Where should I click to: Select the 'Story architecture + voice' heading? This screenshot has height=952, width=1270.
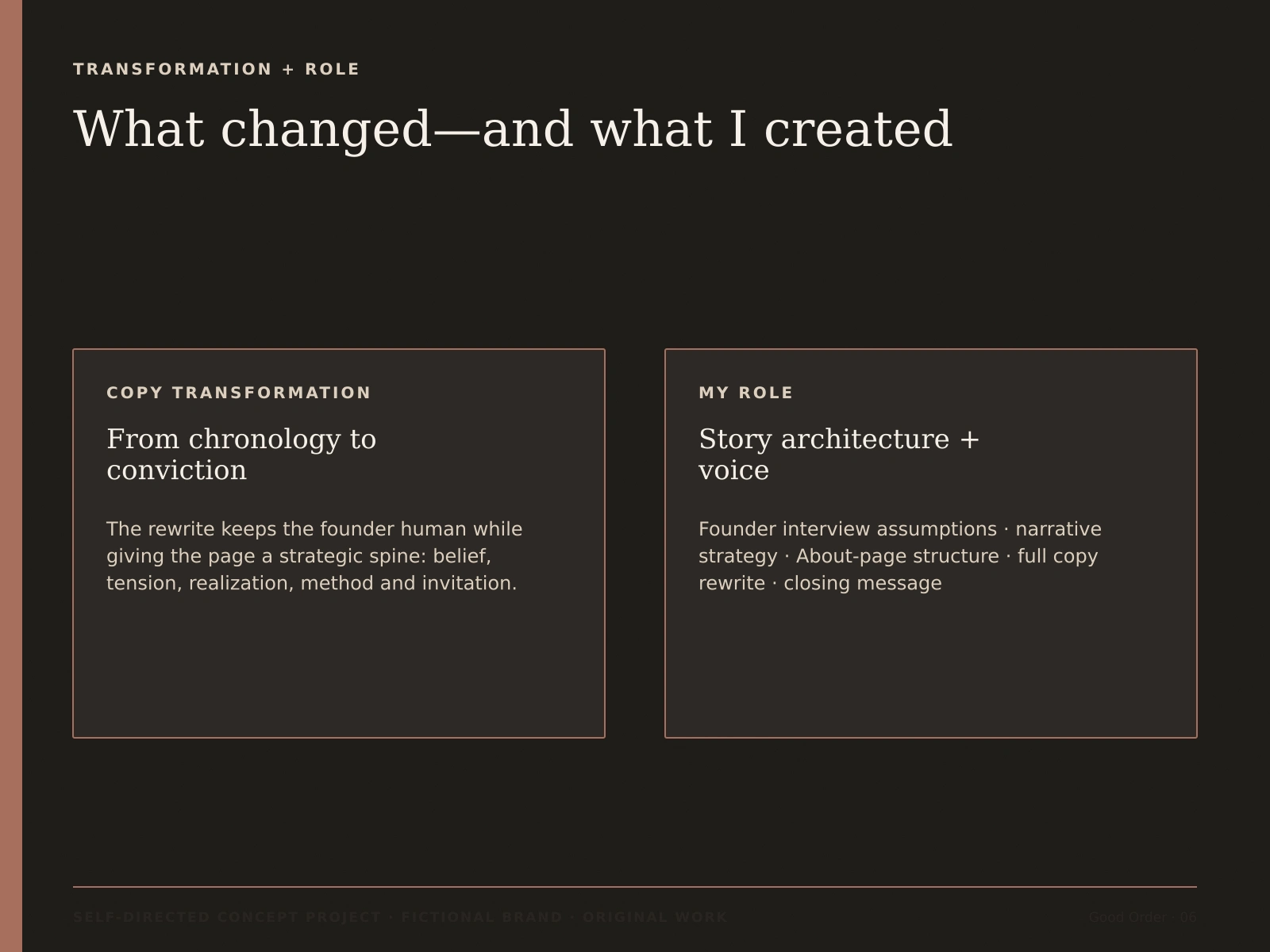(x=839, y=455)
